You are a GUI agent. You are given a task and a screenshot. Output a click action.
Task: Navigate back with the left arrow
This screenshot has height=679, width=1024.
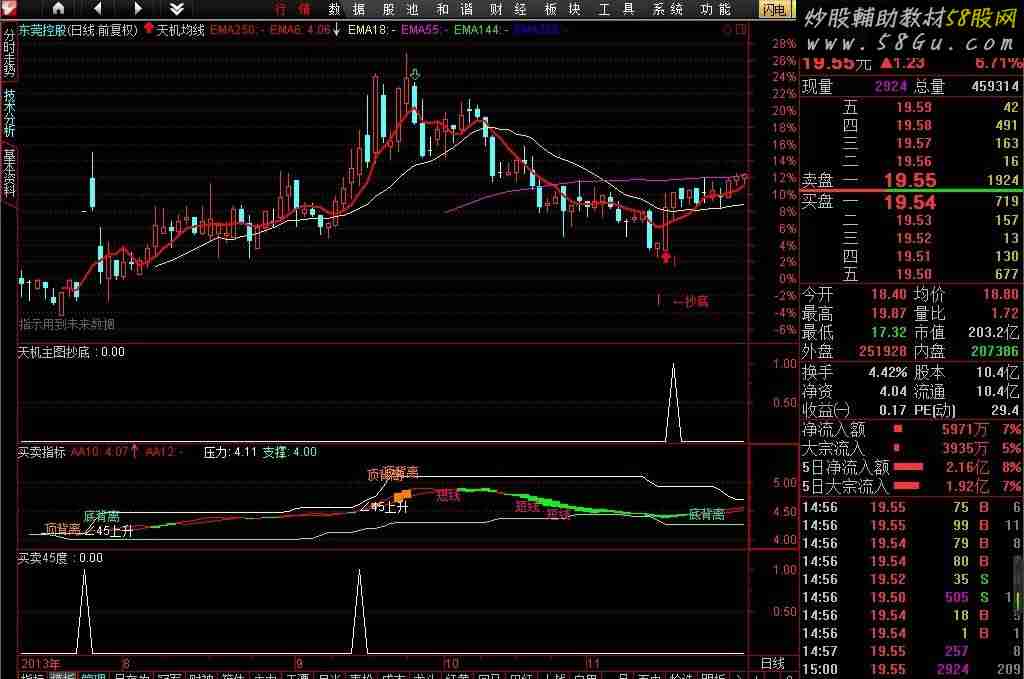97,8
